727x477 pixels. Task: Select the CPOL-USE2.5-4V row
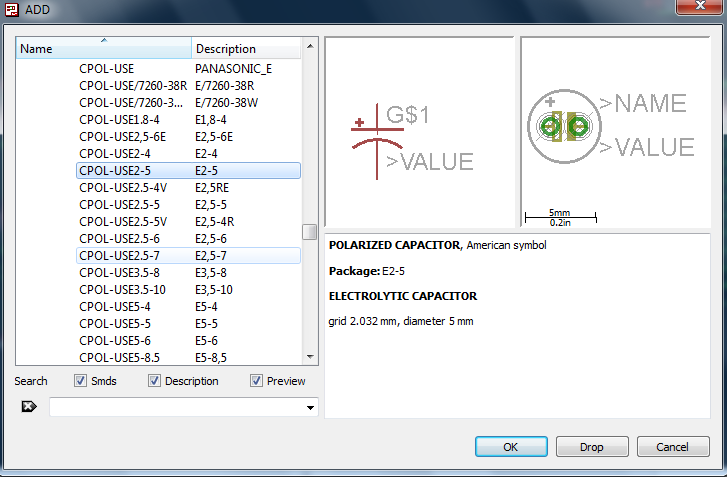point(188,188)
